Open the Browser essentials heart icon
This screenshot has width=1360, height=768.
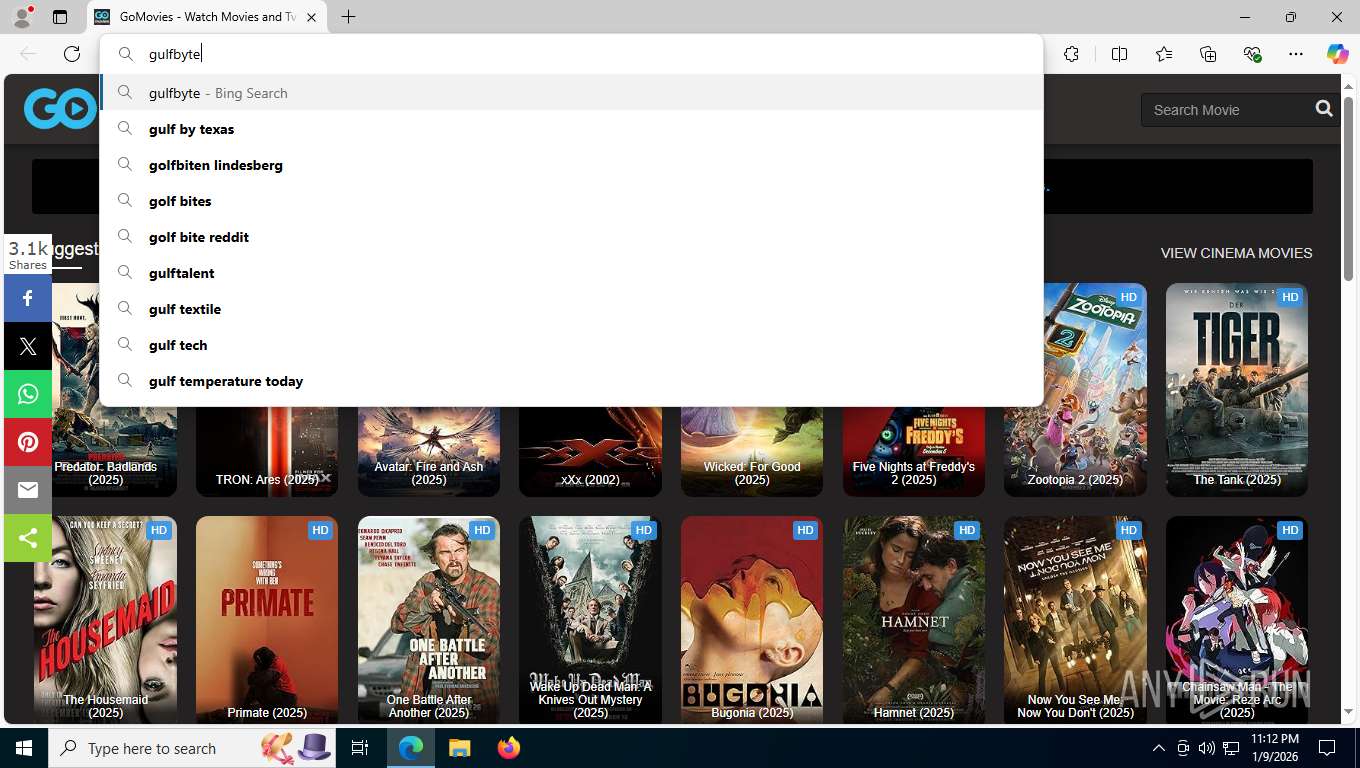tap(1252, 54)
